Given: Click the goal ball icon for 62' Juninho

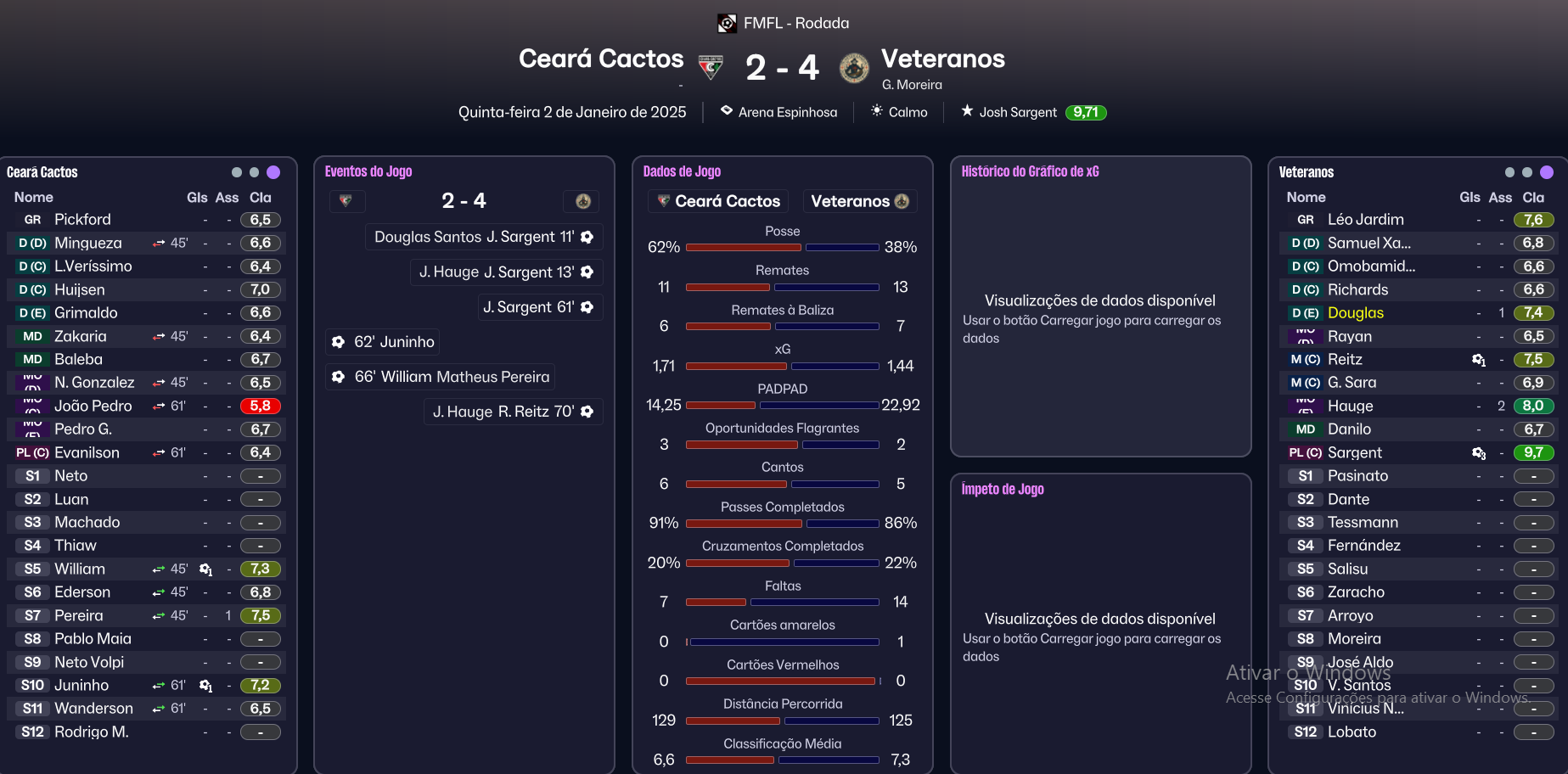Looking at the screenshot, I should pyautogui.click(x=339, y=342).
